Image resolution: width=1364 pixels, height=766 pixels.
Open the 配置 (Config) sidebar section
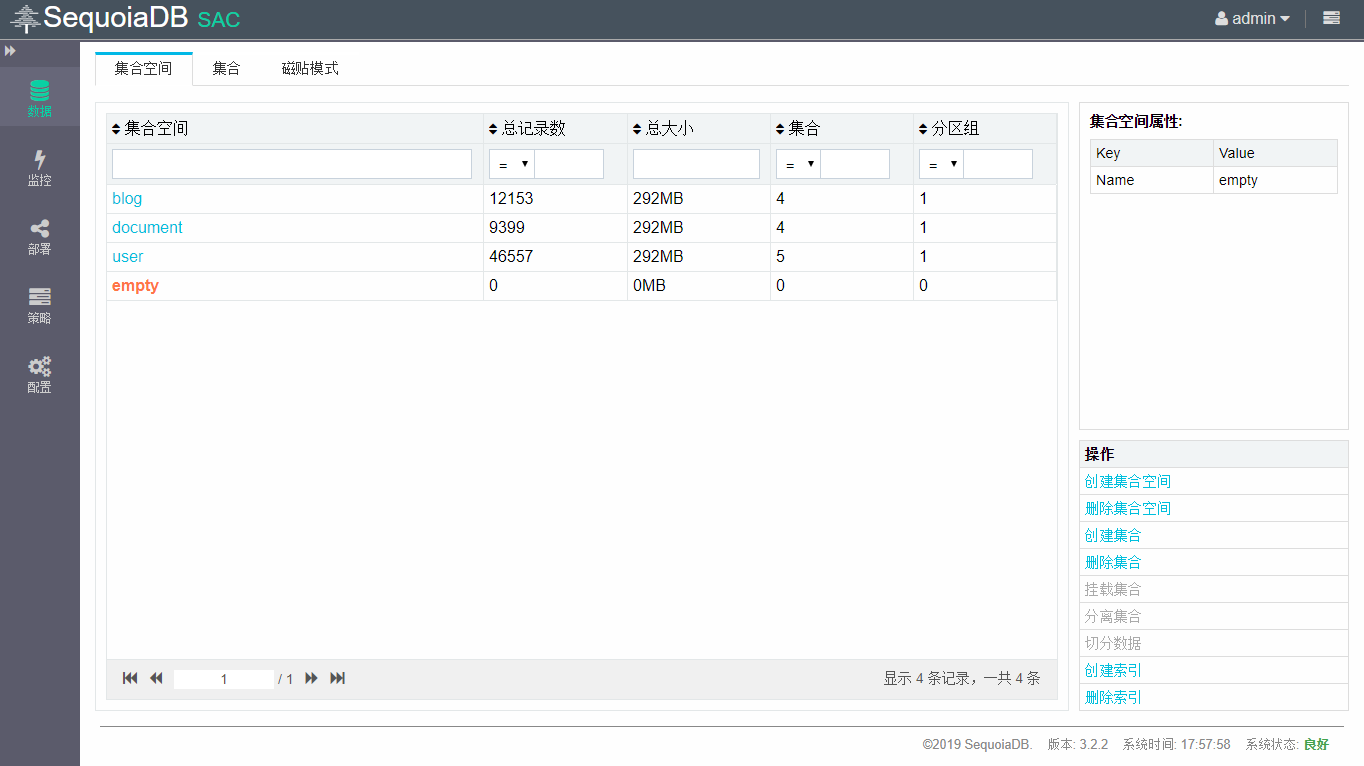pos(39,374)
